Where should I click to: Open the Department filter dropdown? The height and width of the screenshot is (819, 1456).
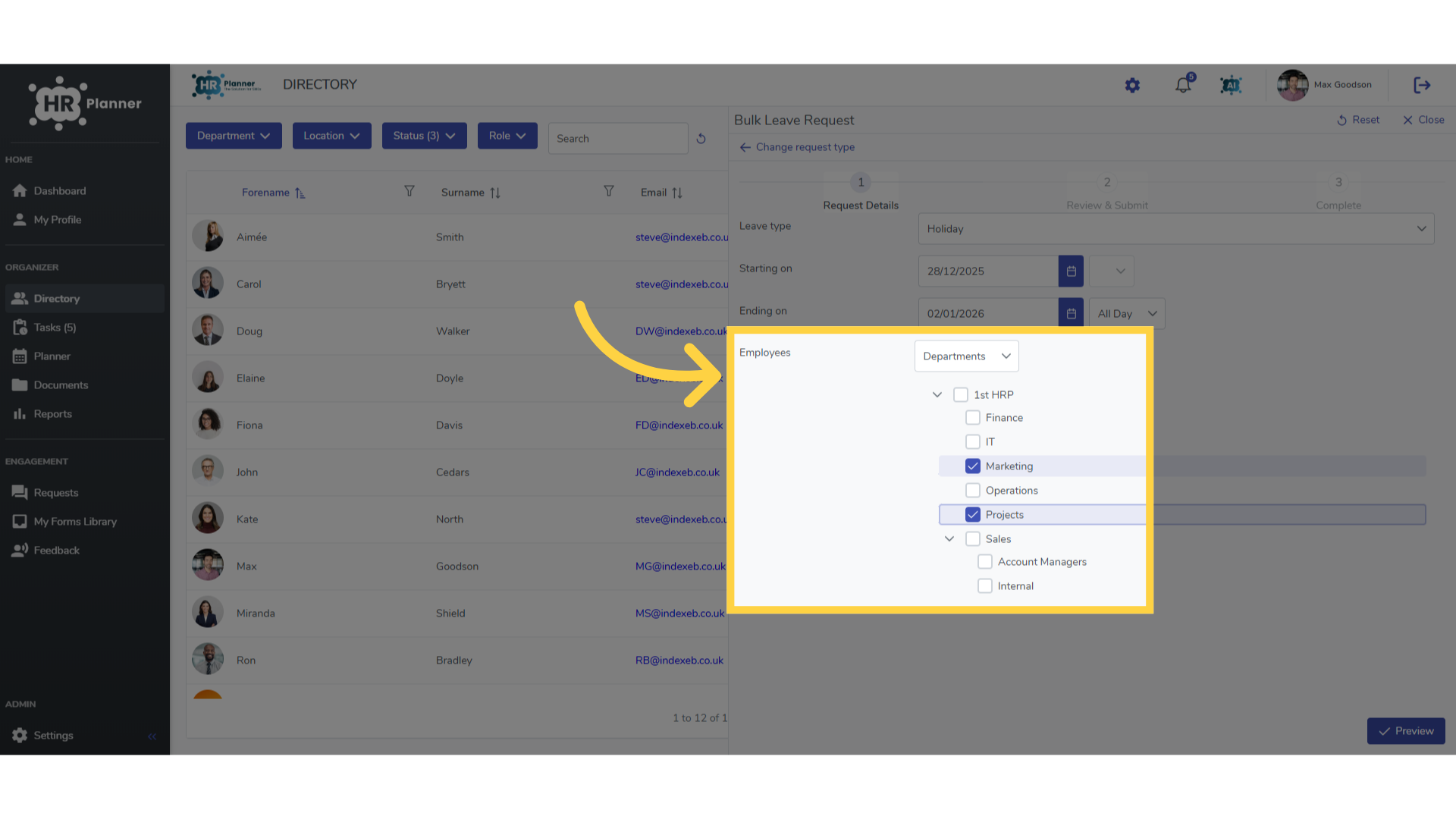234,136
